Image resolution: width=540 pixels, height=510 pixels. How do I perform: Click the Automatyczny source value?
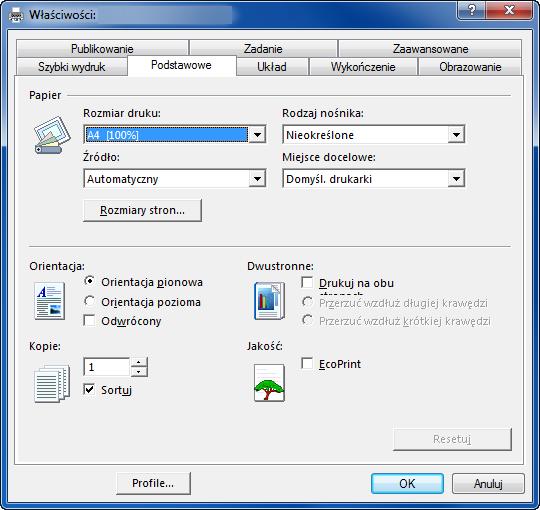123,179
